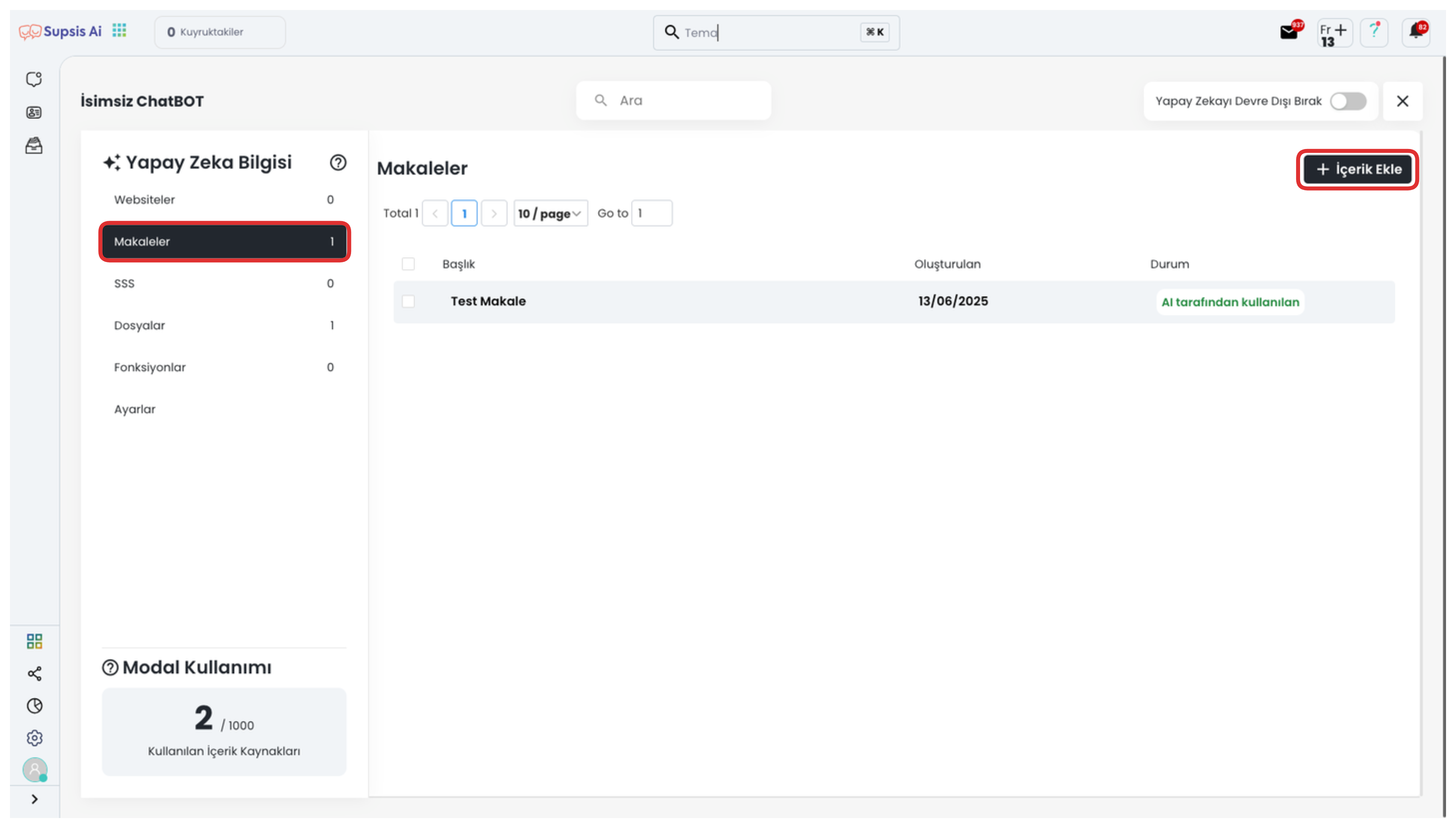This screenshot has width=1456, height=828.
Task: Open the notifications bell
Action: point(1415,32)
